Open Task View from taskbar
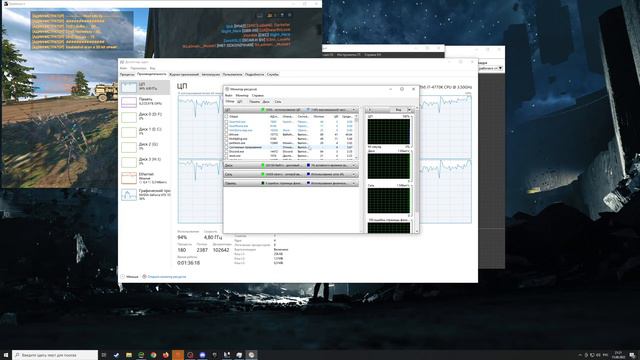Screen dimensions: 640x360 coord(104,355)
